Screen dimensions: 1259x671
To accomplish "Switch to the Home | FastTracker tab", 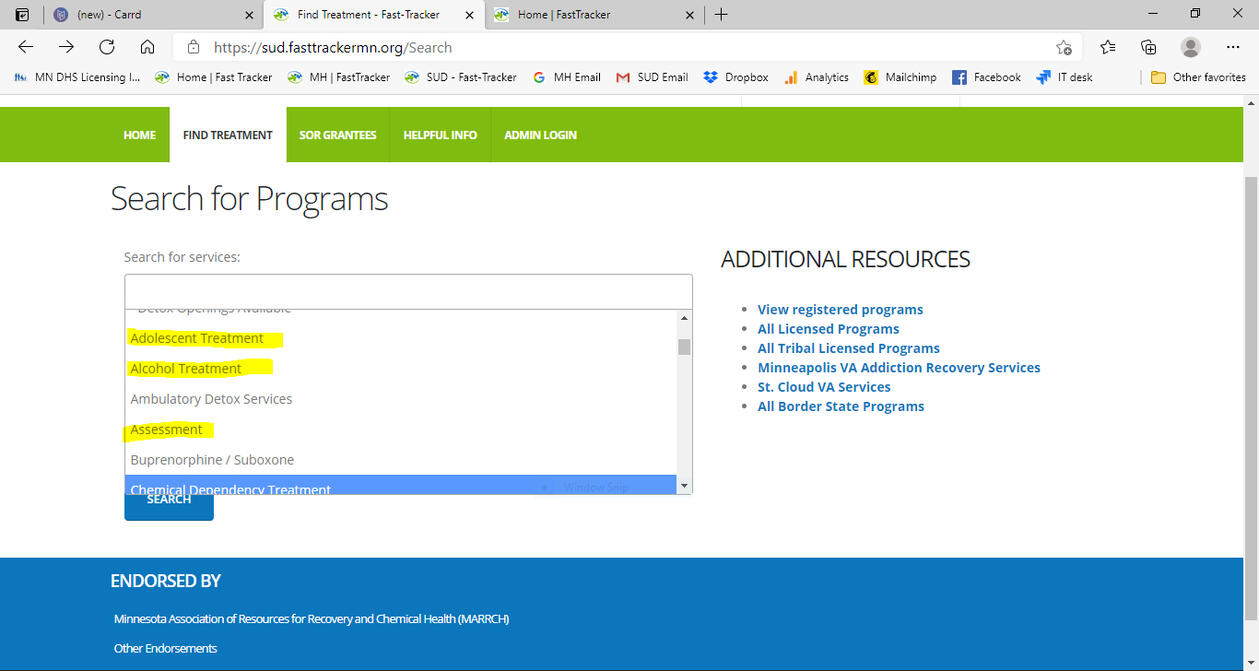I will click(564, 15).
